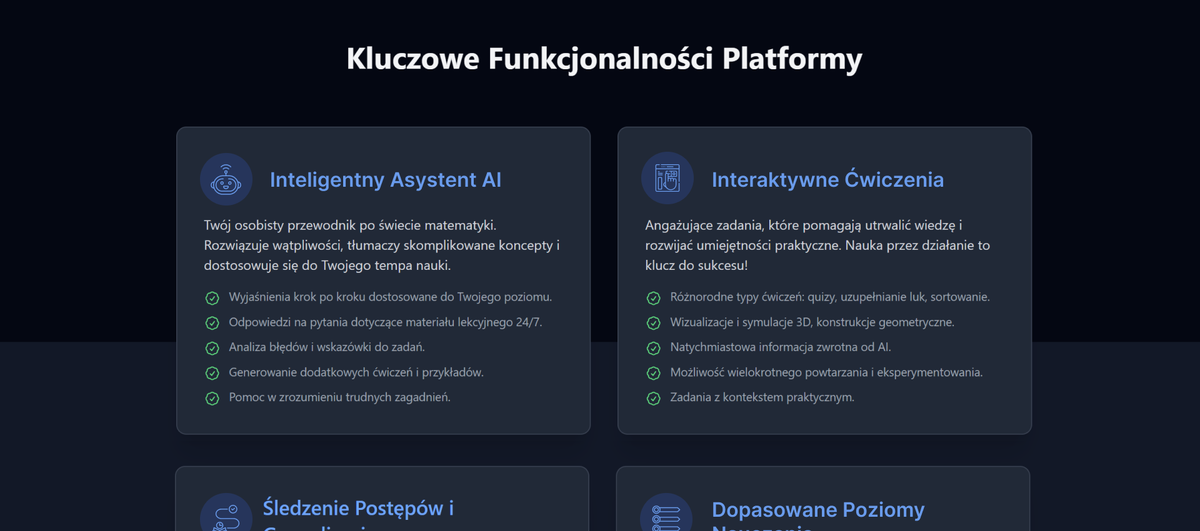Click checkmark next to Wyjaśnienia krok po kroku

pyautogui.click(x=212, y=298)
